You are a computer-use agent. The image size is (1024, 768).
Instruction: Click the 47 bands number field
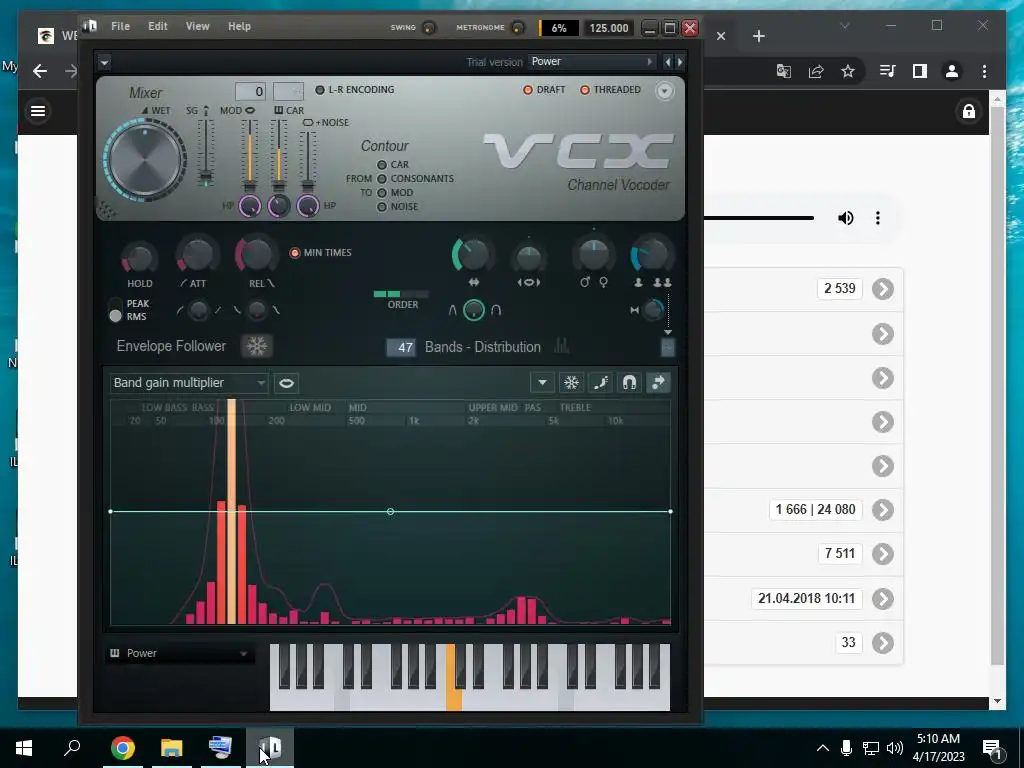coord(401,347)
